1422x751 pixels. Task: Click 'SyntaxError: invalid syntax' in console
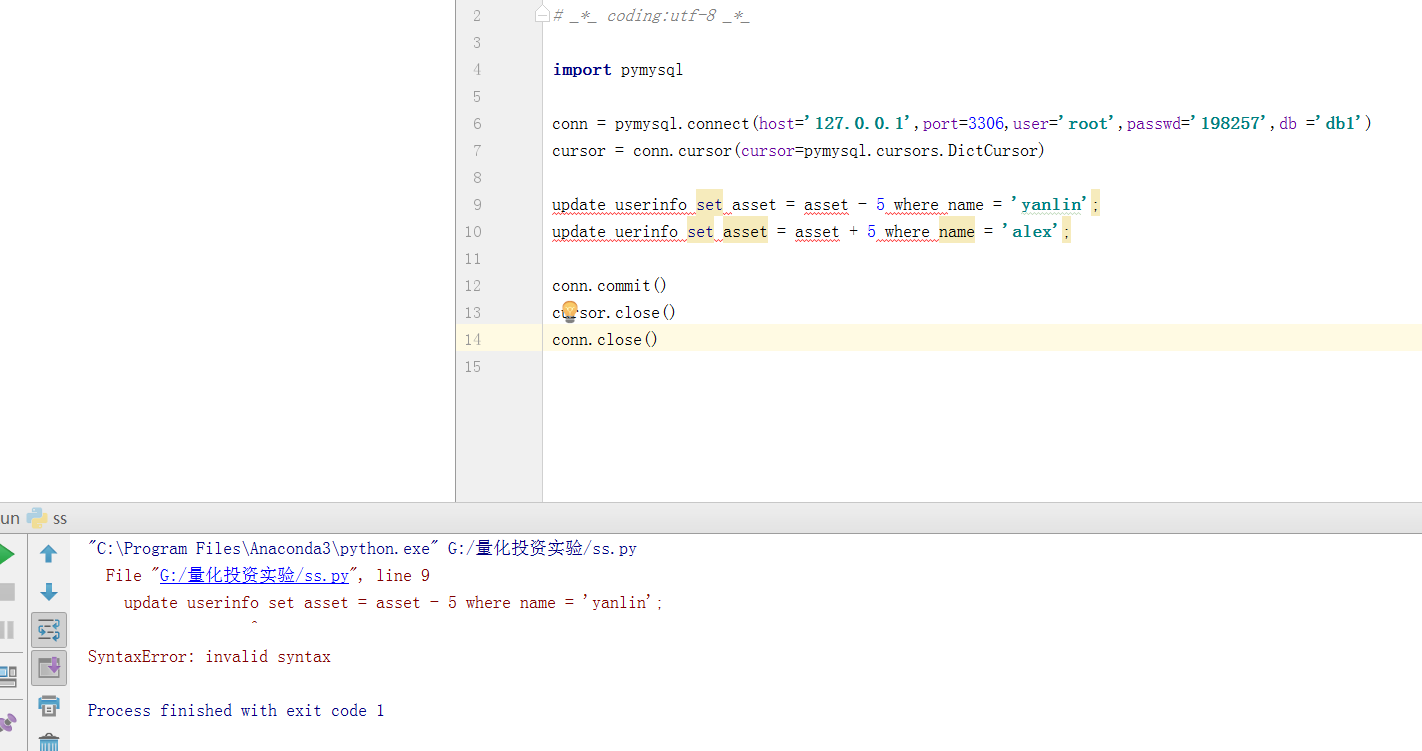pos(209,657)
